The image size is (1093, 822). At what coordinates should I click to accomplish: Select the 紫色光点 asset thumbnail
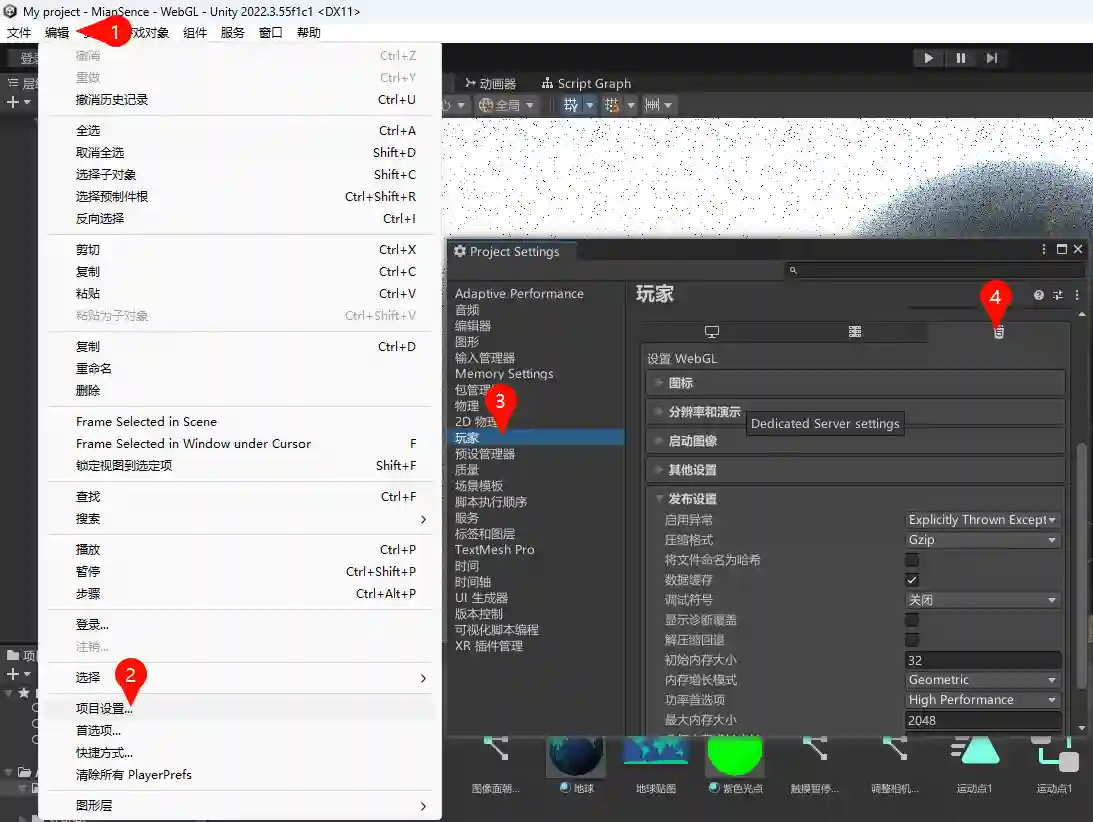tap(735, 757)
